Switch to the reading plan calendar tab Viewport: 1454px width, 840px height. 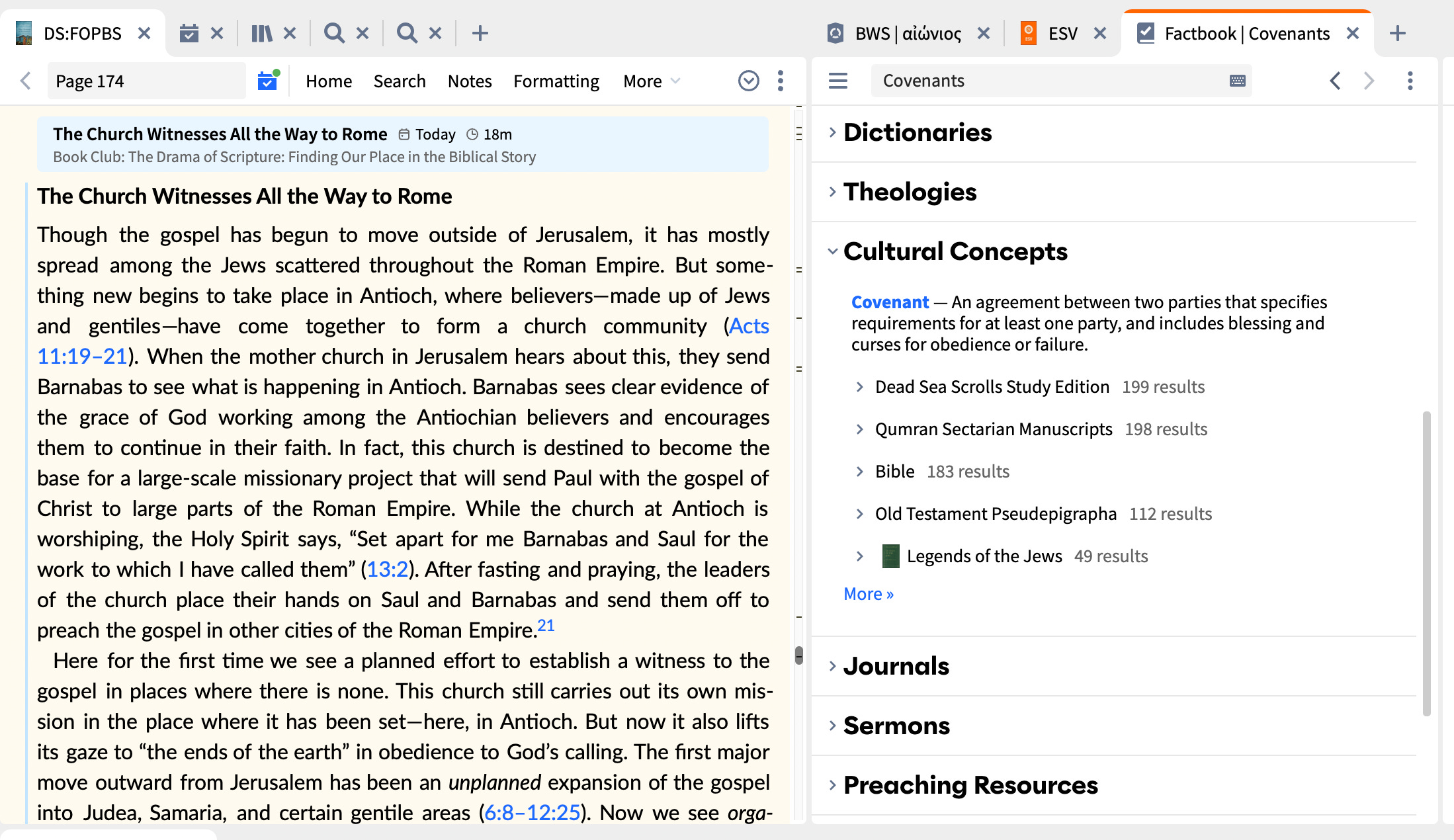[x=189, y=33]
